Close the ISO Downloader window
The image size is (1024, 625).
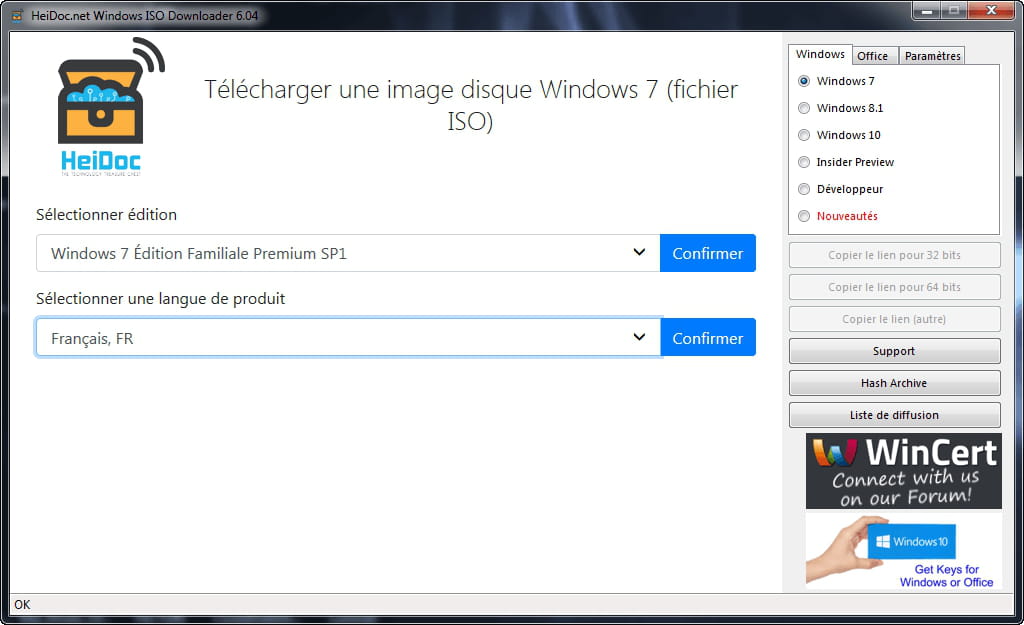[x=991, y=10]
